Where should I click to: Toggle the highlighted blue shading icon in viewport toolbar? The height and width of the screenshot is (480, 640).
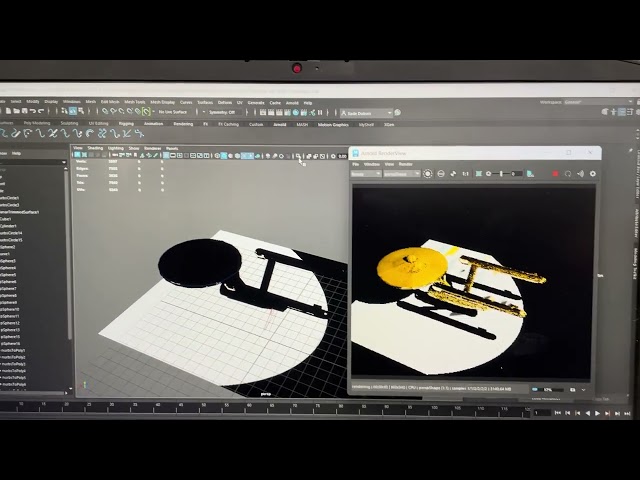pyautogui.click(x=224, y=156)
